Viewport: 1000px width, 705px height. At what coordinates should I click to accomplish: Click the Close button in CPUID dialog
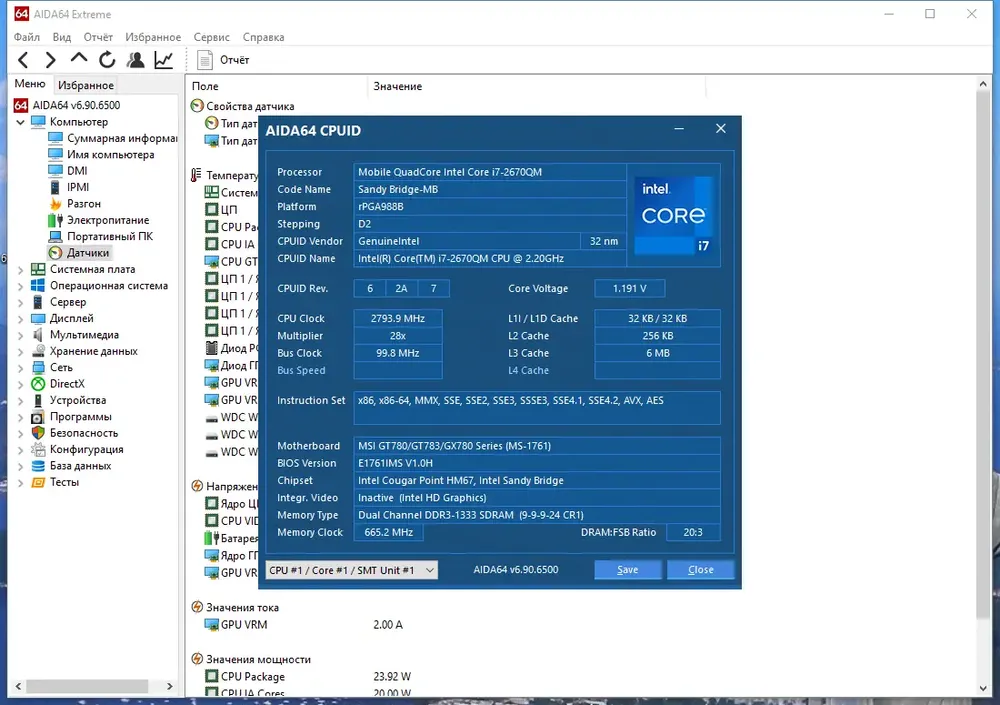pyautogui.click(x=700, y=570)
